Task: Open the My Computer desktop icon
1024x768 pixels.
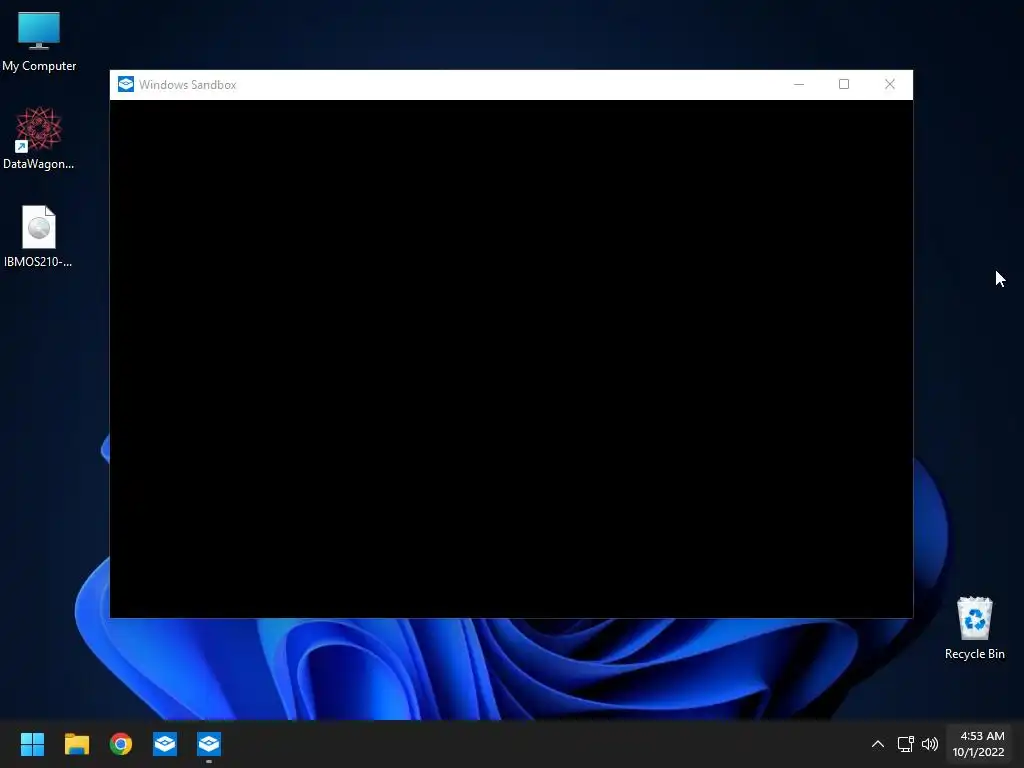Action: tap(39, 42)
